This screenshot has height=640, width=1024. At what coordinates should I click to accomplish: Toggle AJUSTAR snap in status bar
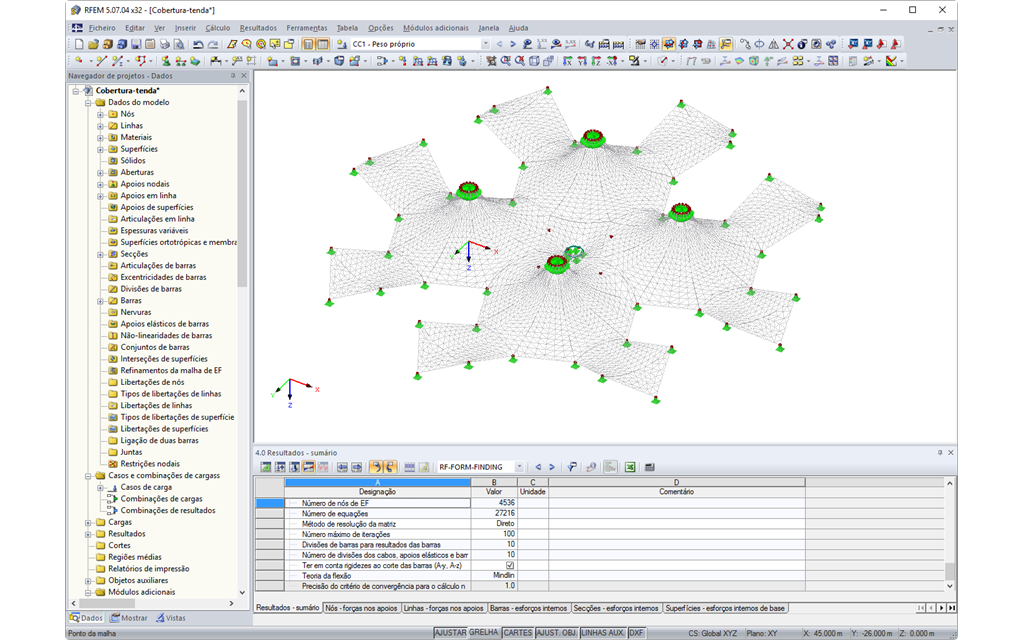click(451, 633)
